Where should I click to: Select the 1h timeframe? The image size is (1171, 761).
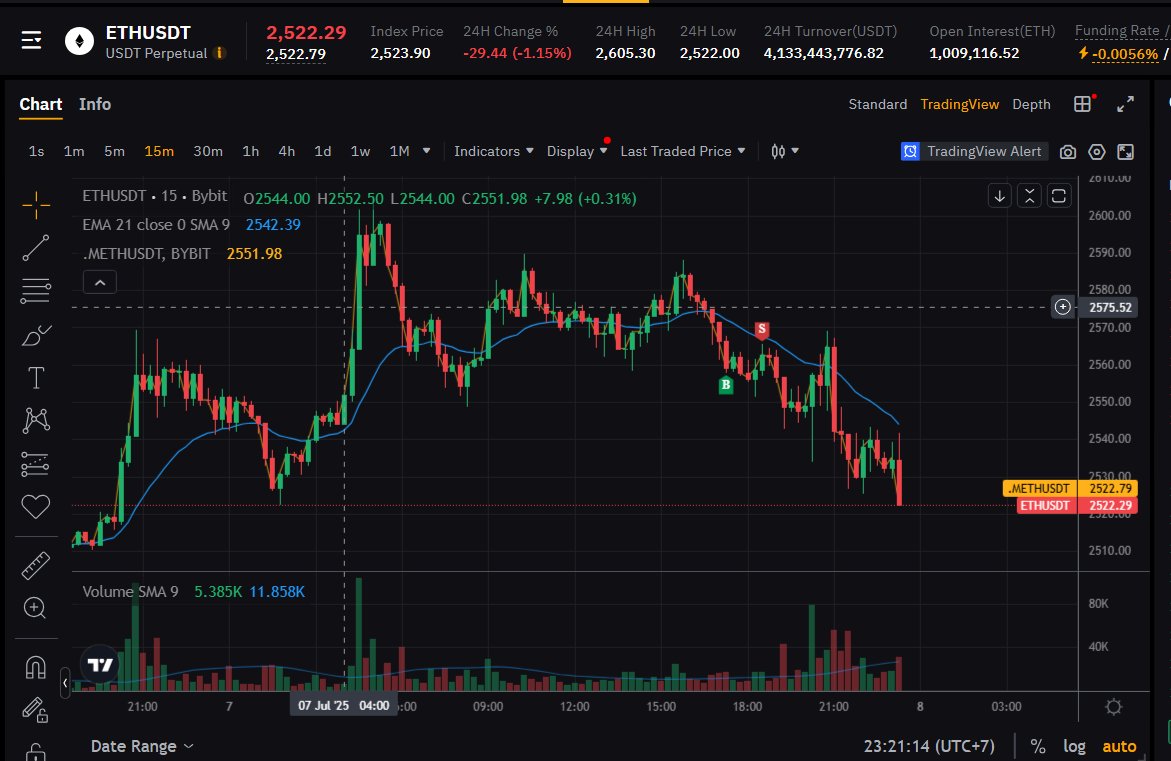pyautogui.click(x=250, y=152)
